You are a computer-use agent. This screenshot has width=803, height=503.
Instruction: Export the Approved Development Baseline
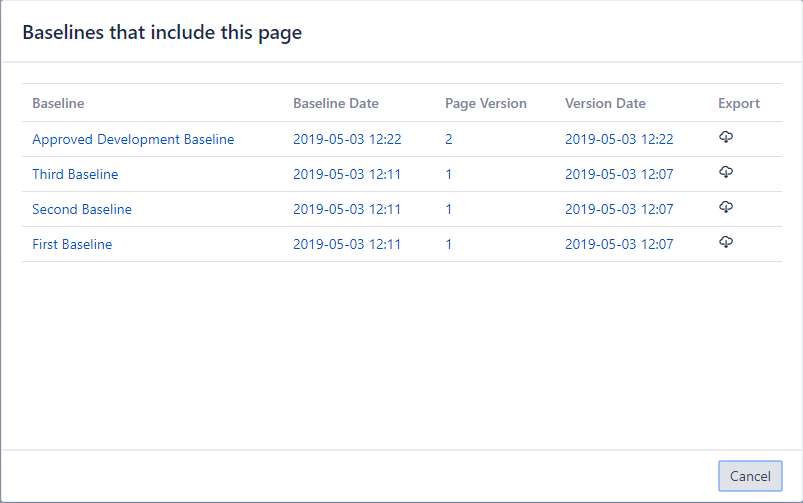click(x=726, y=138)
